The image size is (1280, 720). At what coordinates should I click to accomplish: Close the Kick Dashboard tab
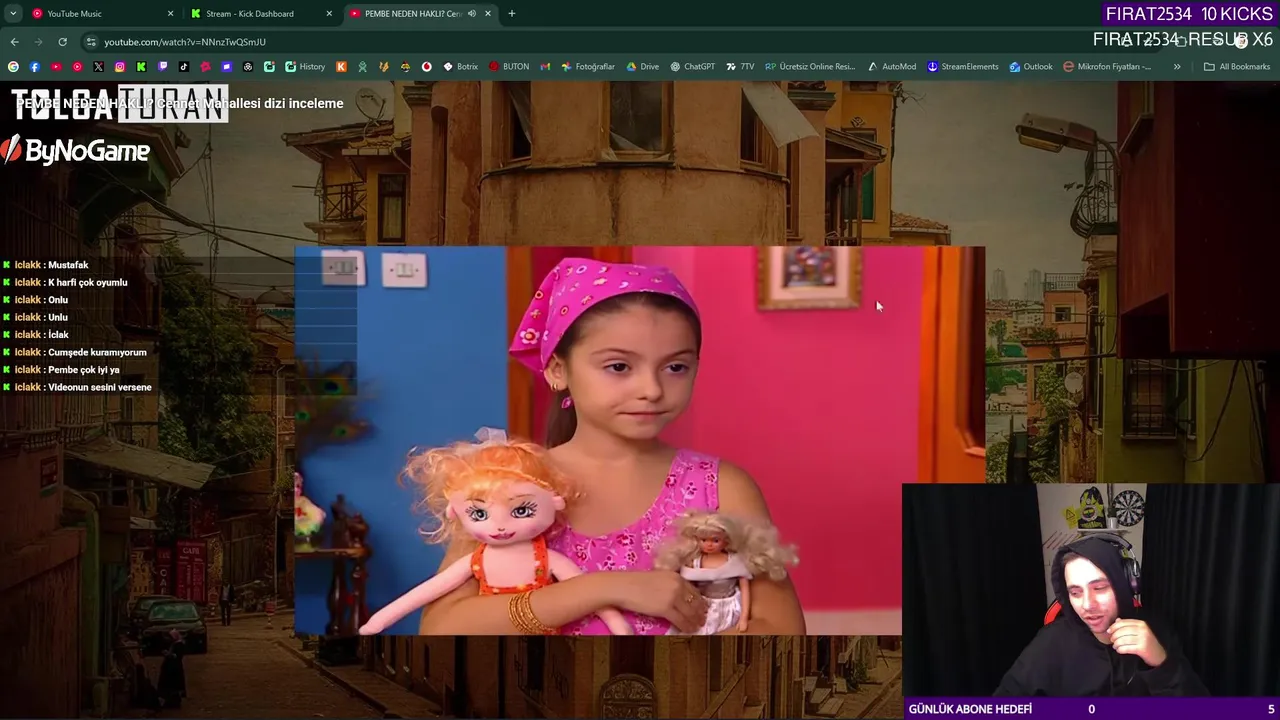(x=329, y=13)
